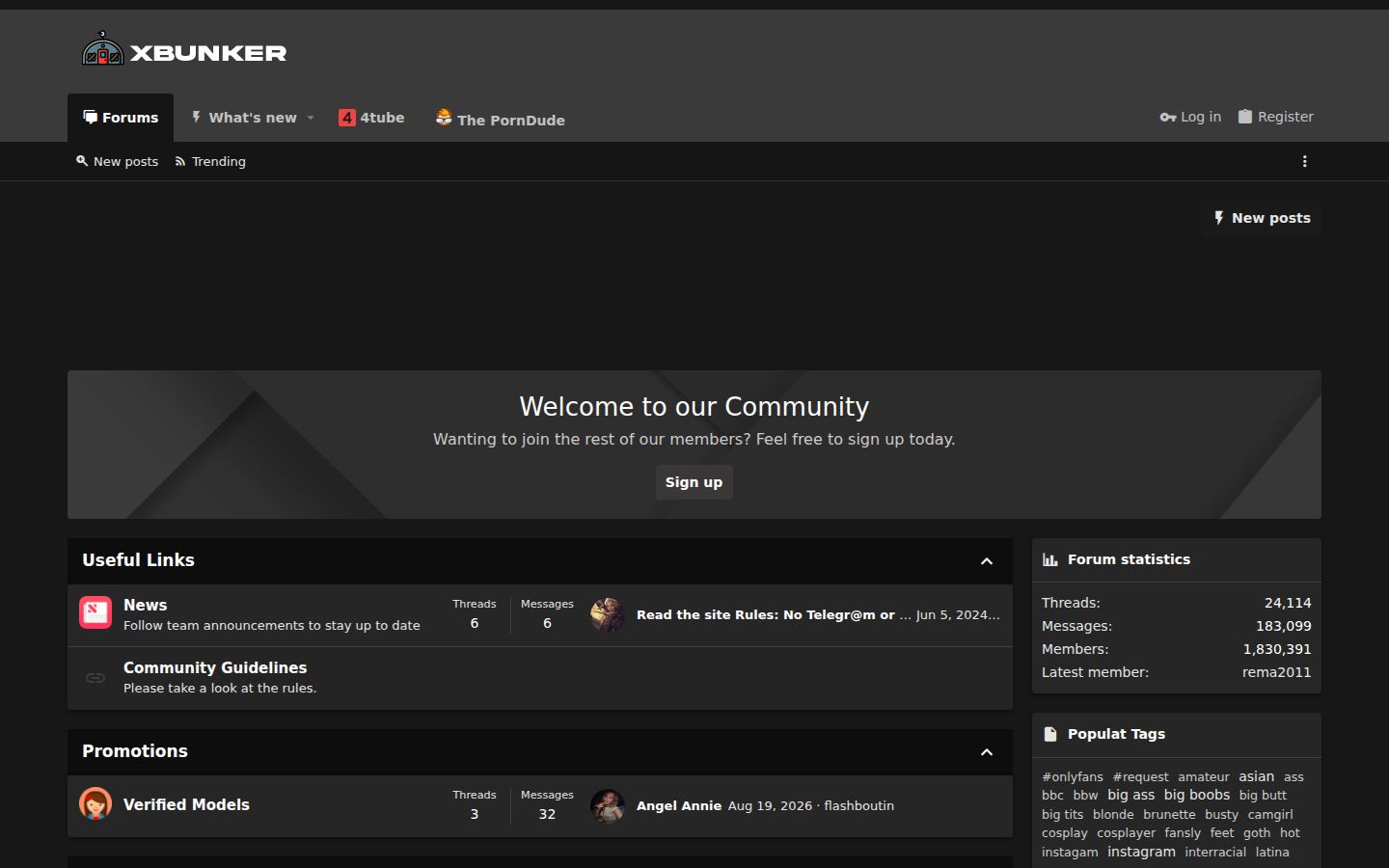Click the Community Guidelines link icon
The width and height of the screenshot is (1389, 868).
95,678
